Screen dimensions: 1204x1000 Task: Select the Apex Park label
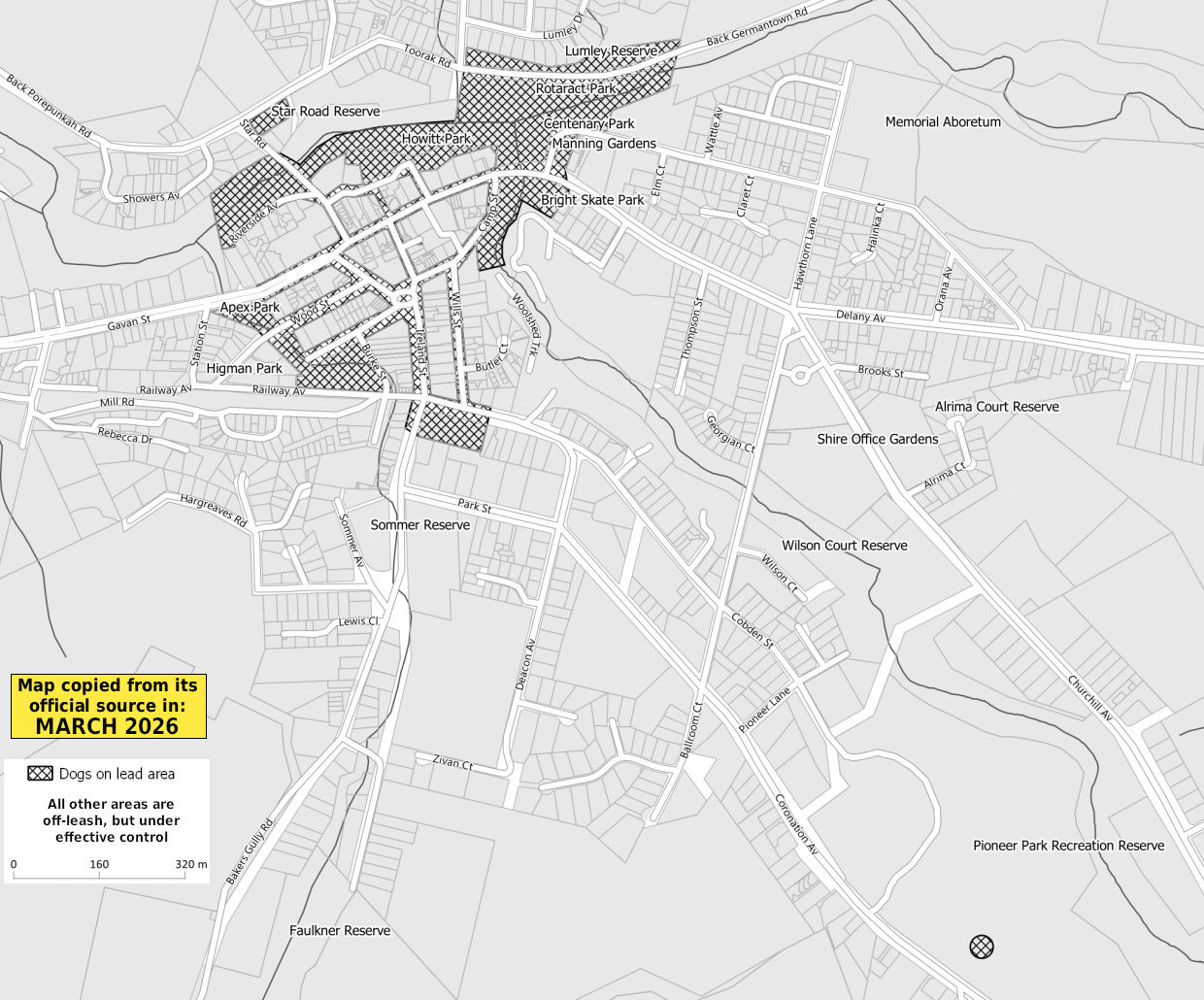tap(250, 308)
